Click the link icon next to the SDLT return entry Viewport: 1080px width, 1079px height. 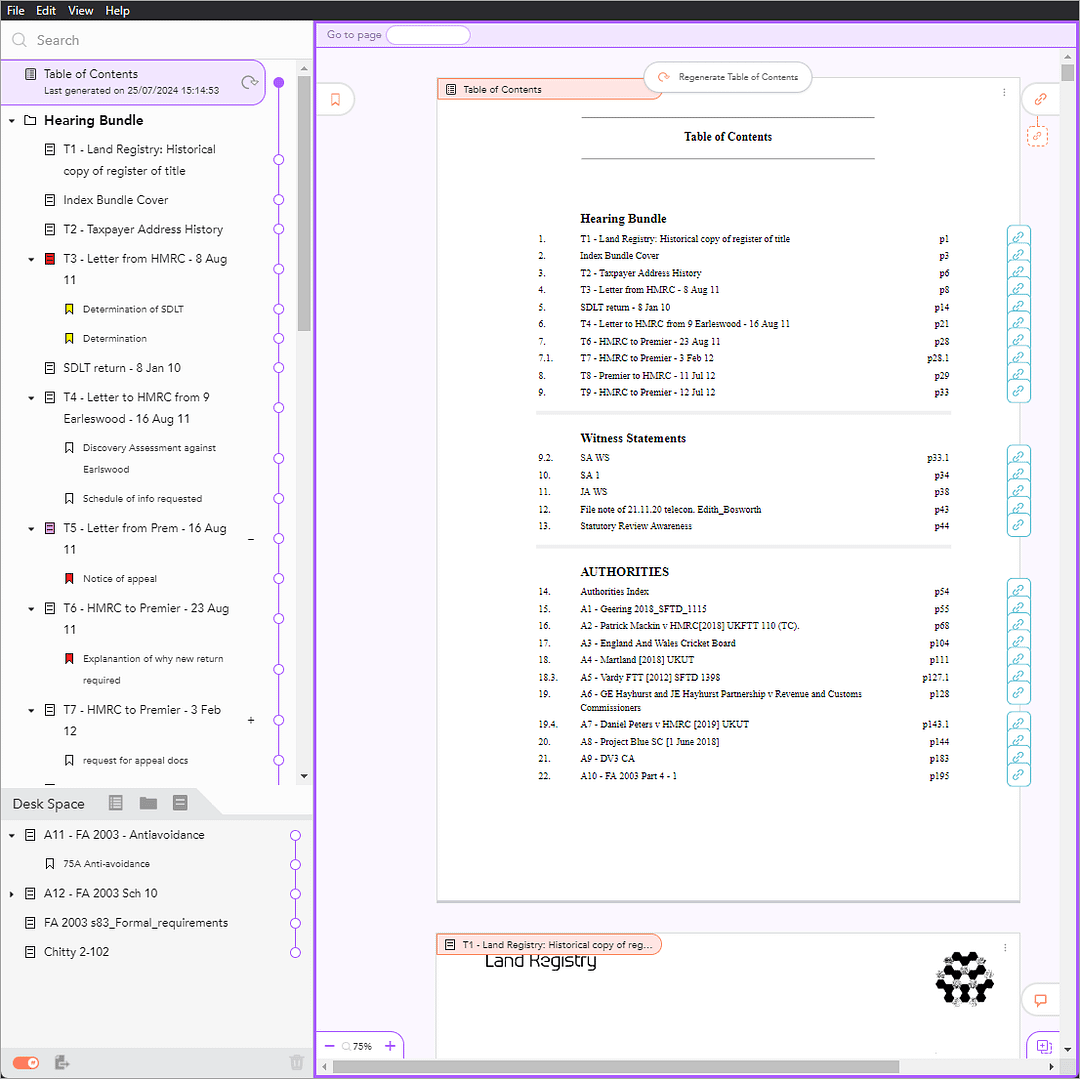[x=1018, y=306]
